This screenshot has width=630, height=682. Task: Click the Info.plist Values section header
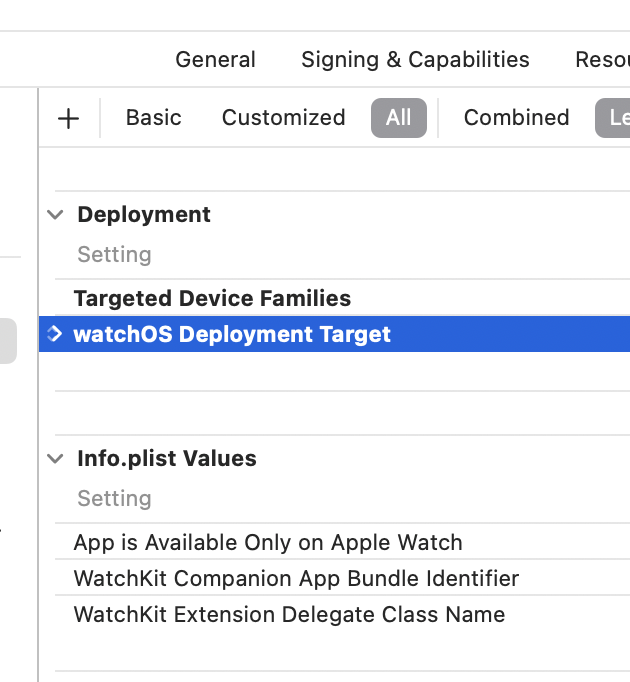pyautogui.click(x=167, y=459)
